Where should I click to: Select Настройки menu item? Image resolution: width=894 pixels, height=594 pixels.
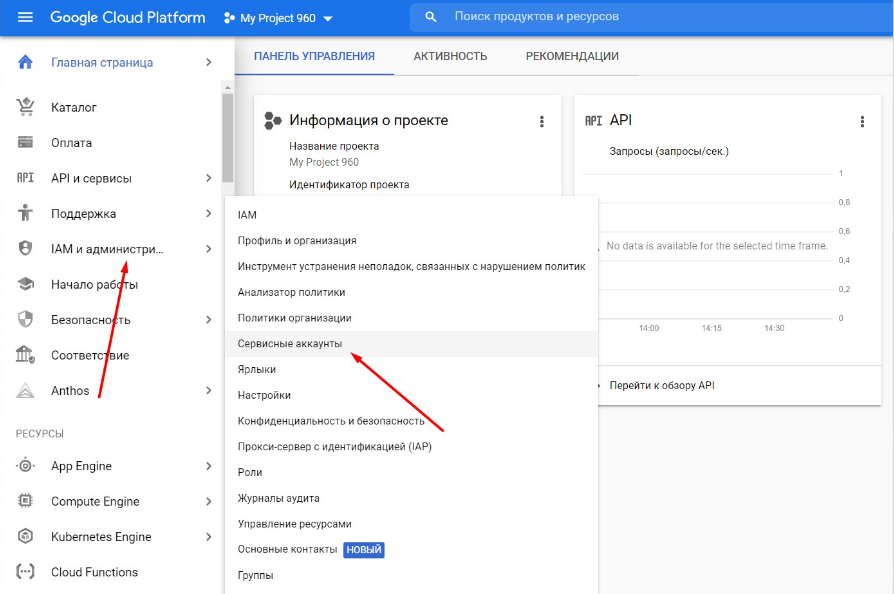click(411, 395)
